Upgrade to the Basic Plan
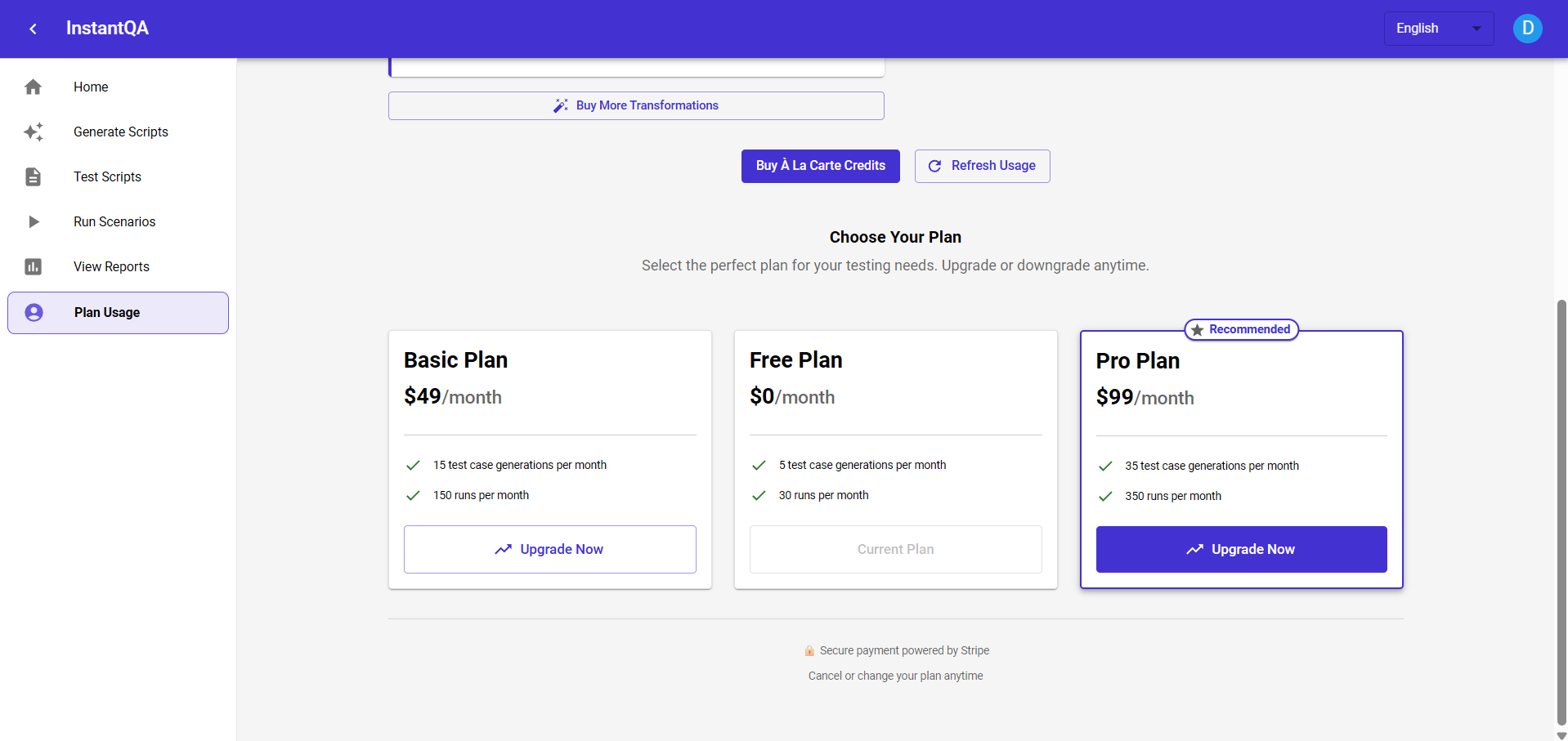1568x741 pixels. click(549, 549)
